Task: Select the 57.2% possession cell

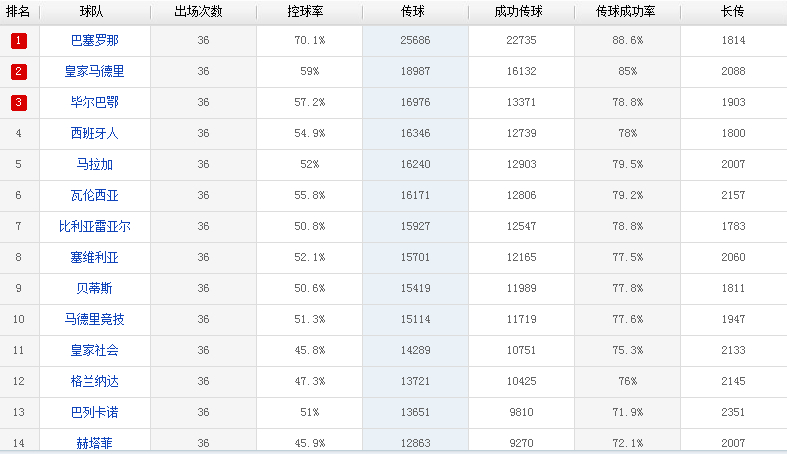Action: click(x=310, y=103)
